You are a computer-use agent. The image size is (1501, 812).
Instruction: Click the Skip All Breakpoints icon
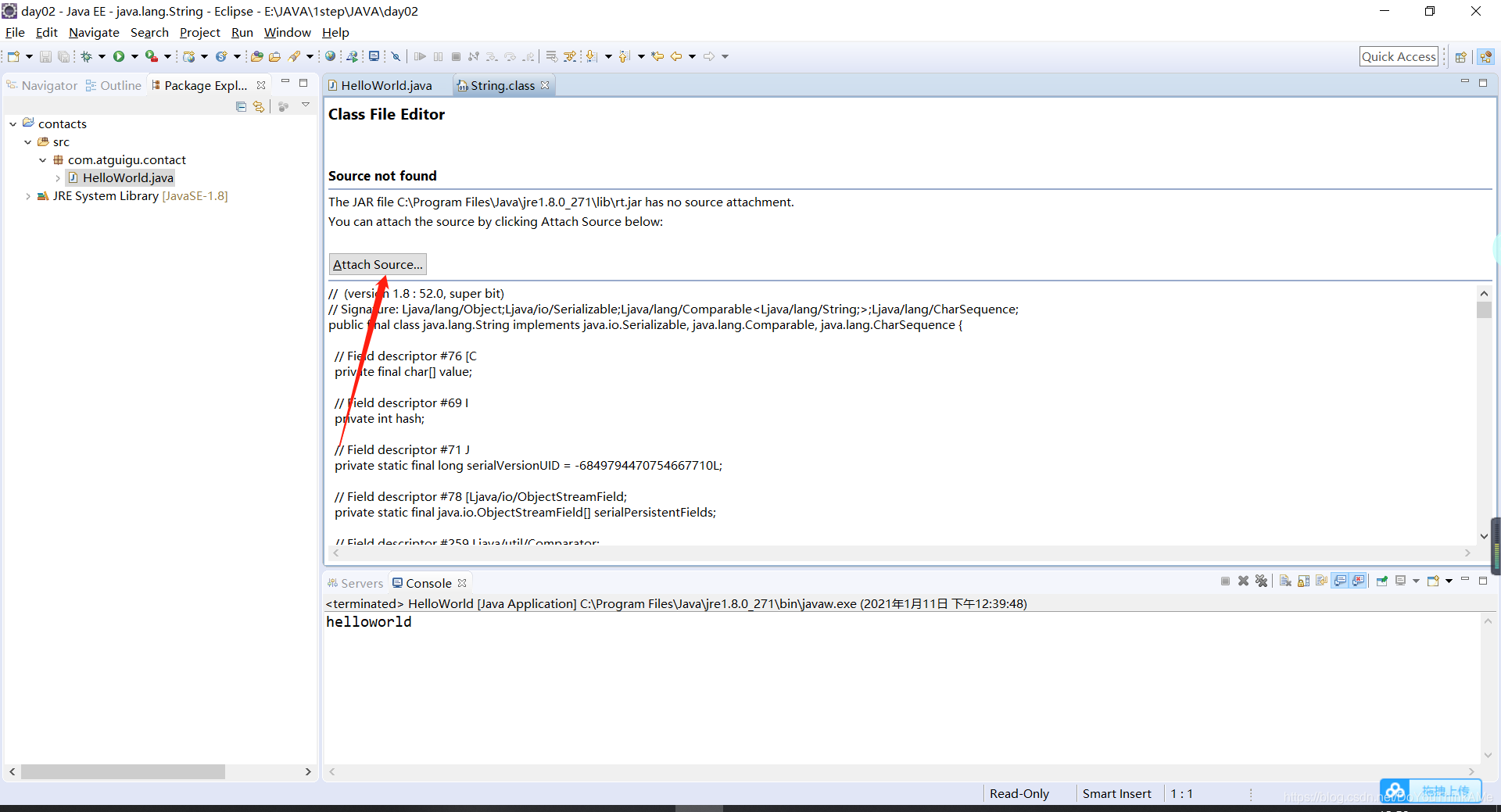[396, 56]
